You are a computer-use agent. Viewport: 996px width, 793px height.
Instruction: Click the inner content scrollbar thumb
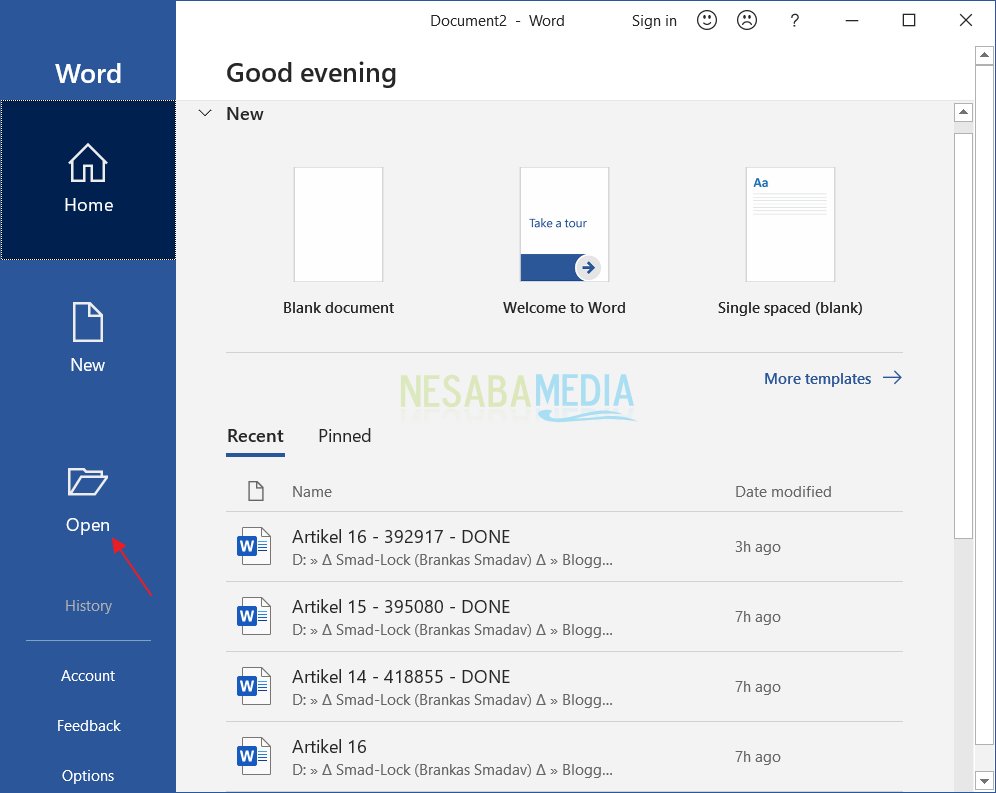(964, 336)
